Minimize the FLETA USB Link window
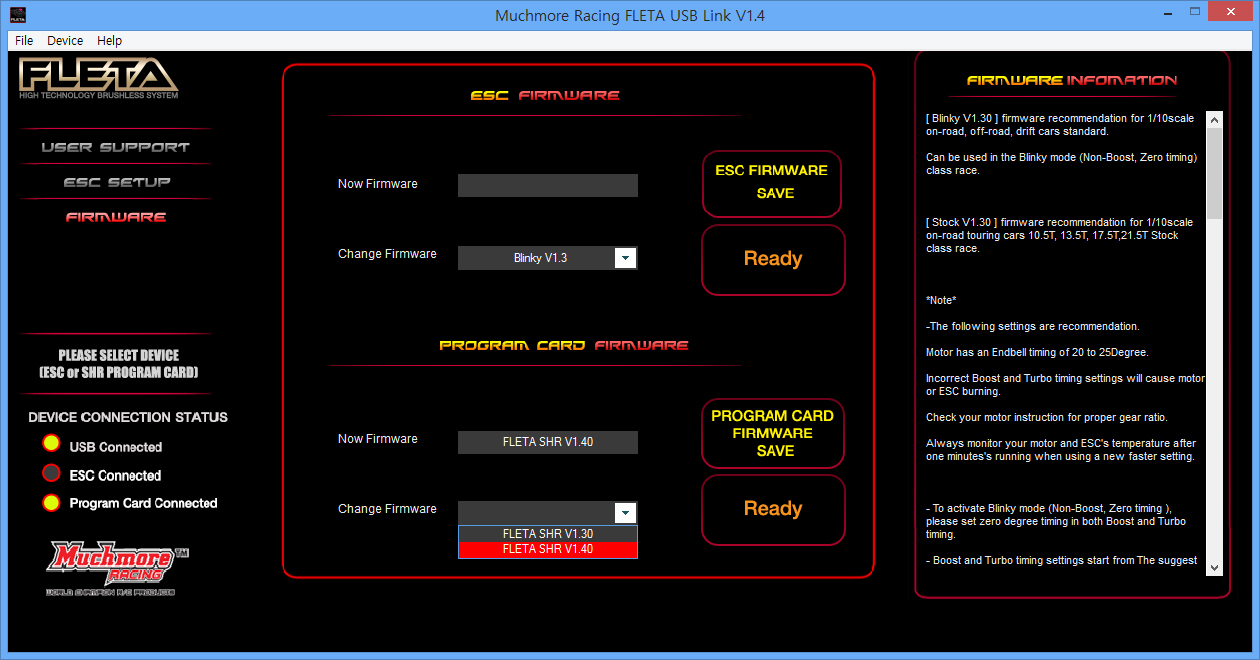 [1167, 12]
